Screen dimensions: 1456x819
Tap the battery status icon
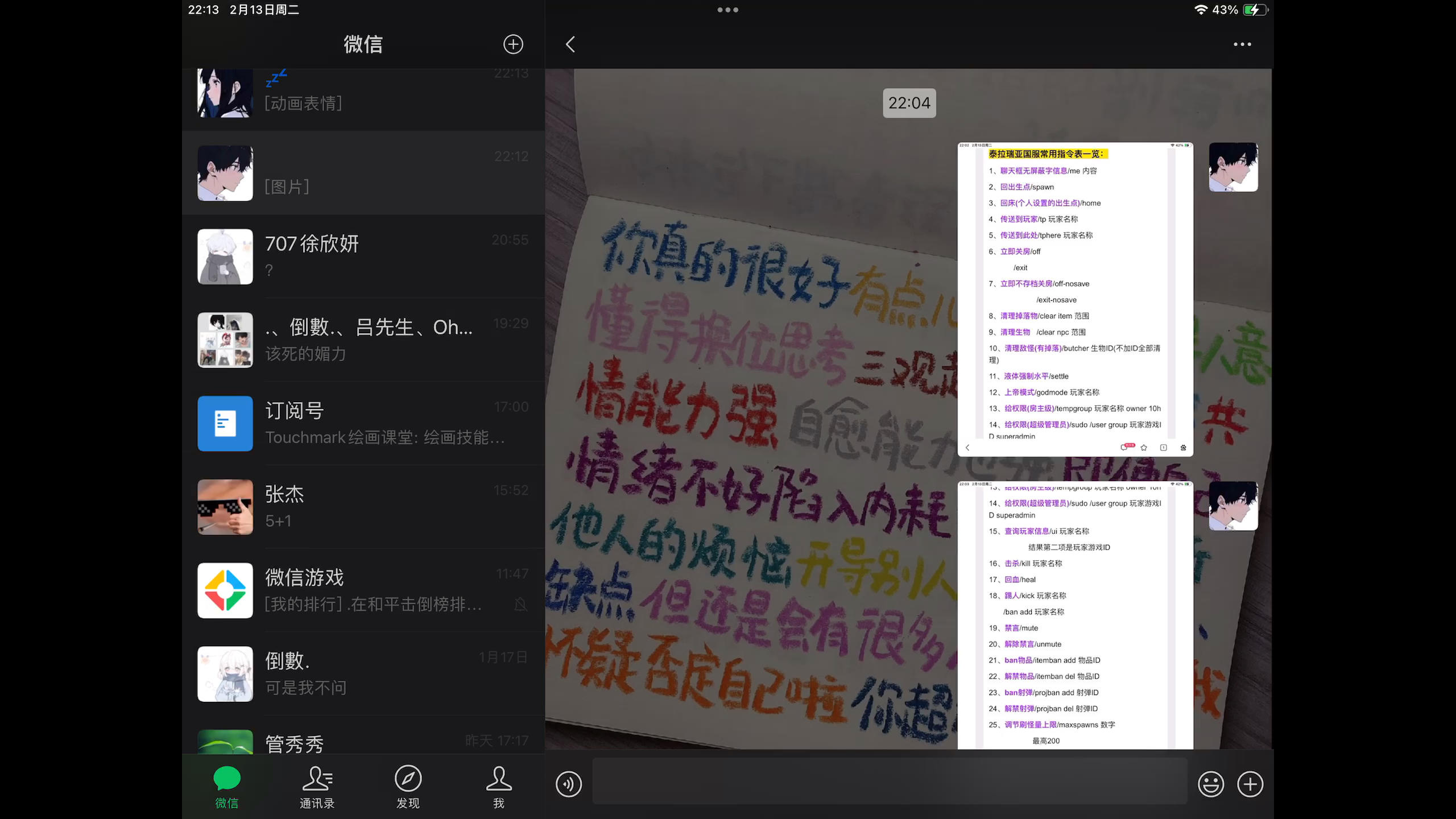1255,10
